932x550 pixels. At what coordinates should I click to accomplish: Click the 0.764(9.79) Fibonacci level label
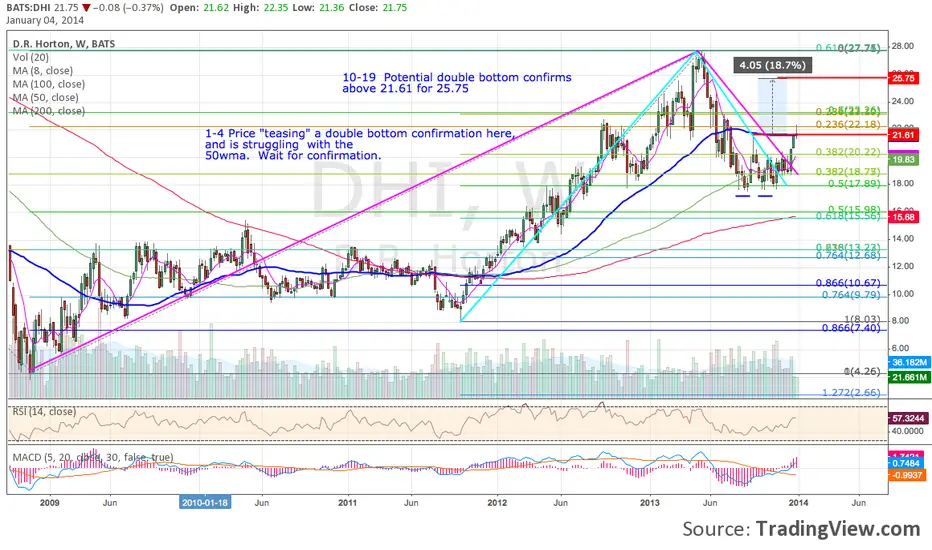point(851,295)
